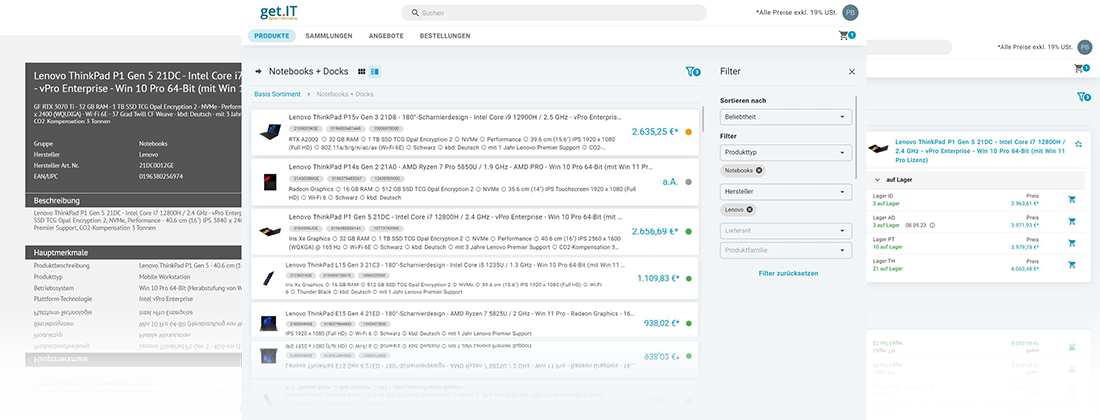Remove the Notebooks filter chip
This screenshot has width=1100, height=420.
pos(759,170)
